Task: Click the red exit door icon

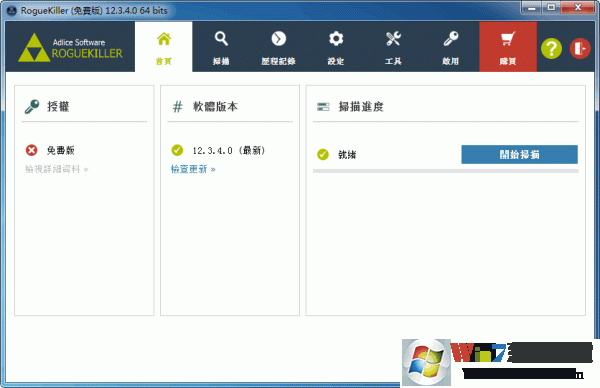Action: [x=580, y=49]
